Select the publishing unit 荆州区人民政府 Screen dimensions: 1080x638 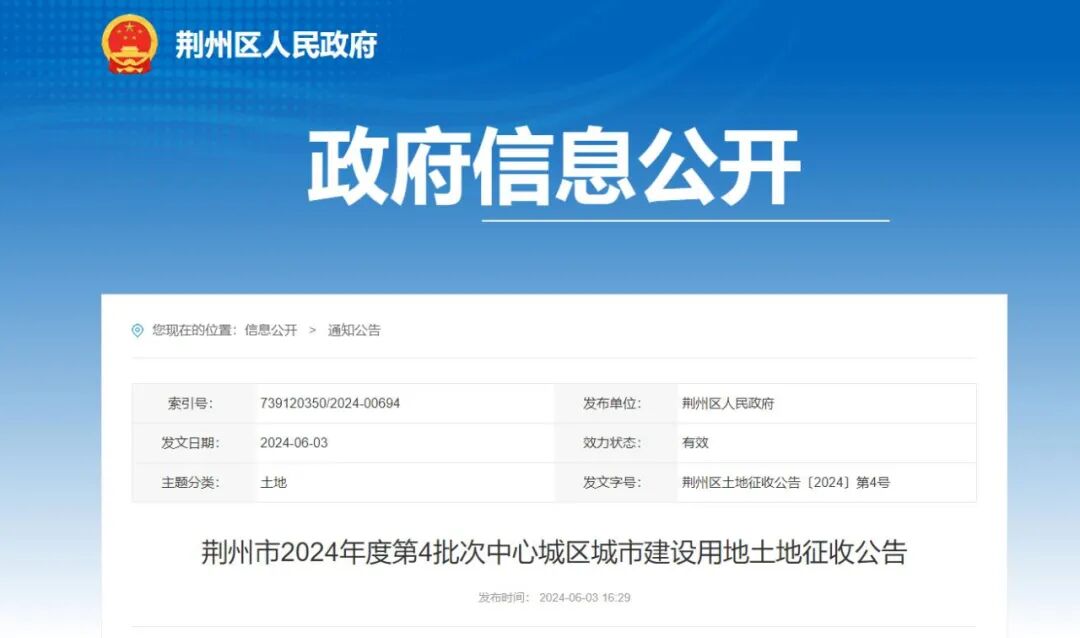coord(729,403)
